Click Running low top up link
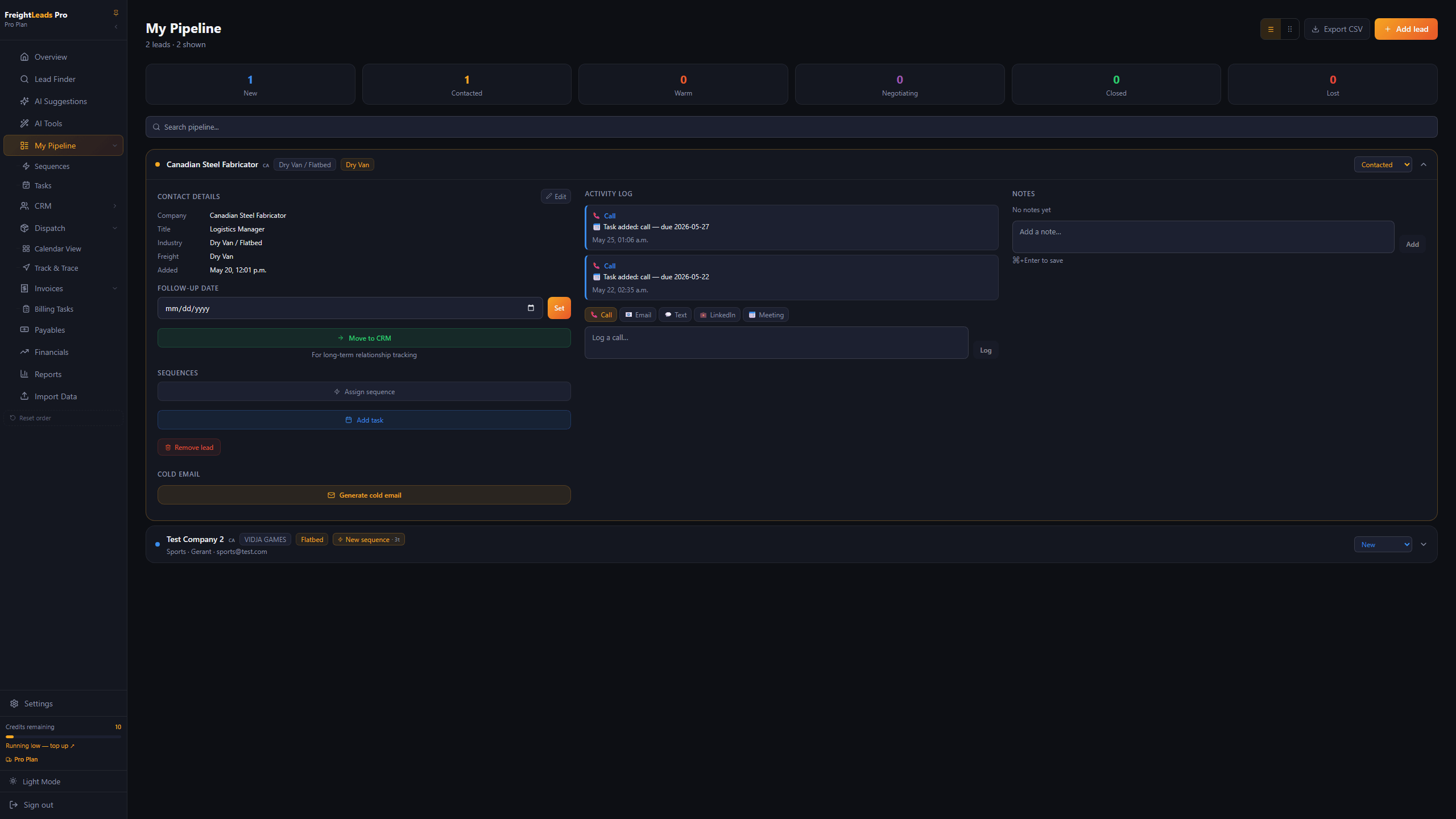Screen dimensions: 1456x819 pos(40,746)
